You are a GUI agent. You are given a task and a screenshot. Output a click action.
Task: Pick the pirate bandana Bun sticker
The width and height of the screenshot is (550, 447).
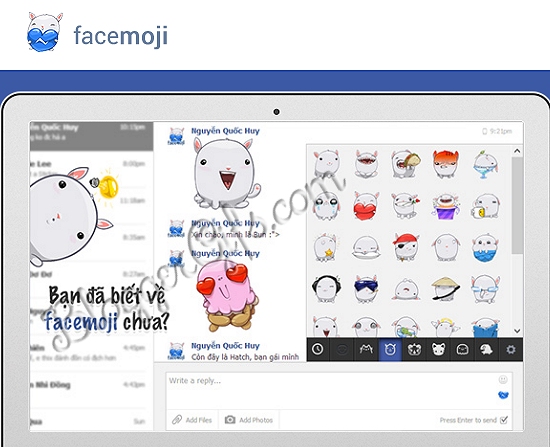406,247
